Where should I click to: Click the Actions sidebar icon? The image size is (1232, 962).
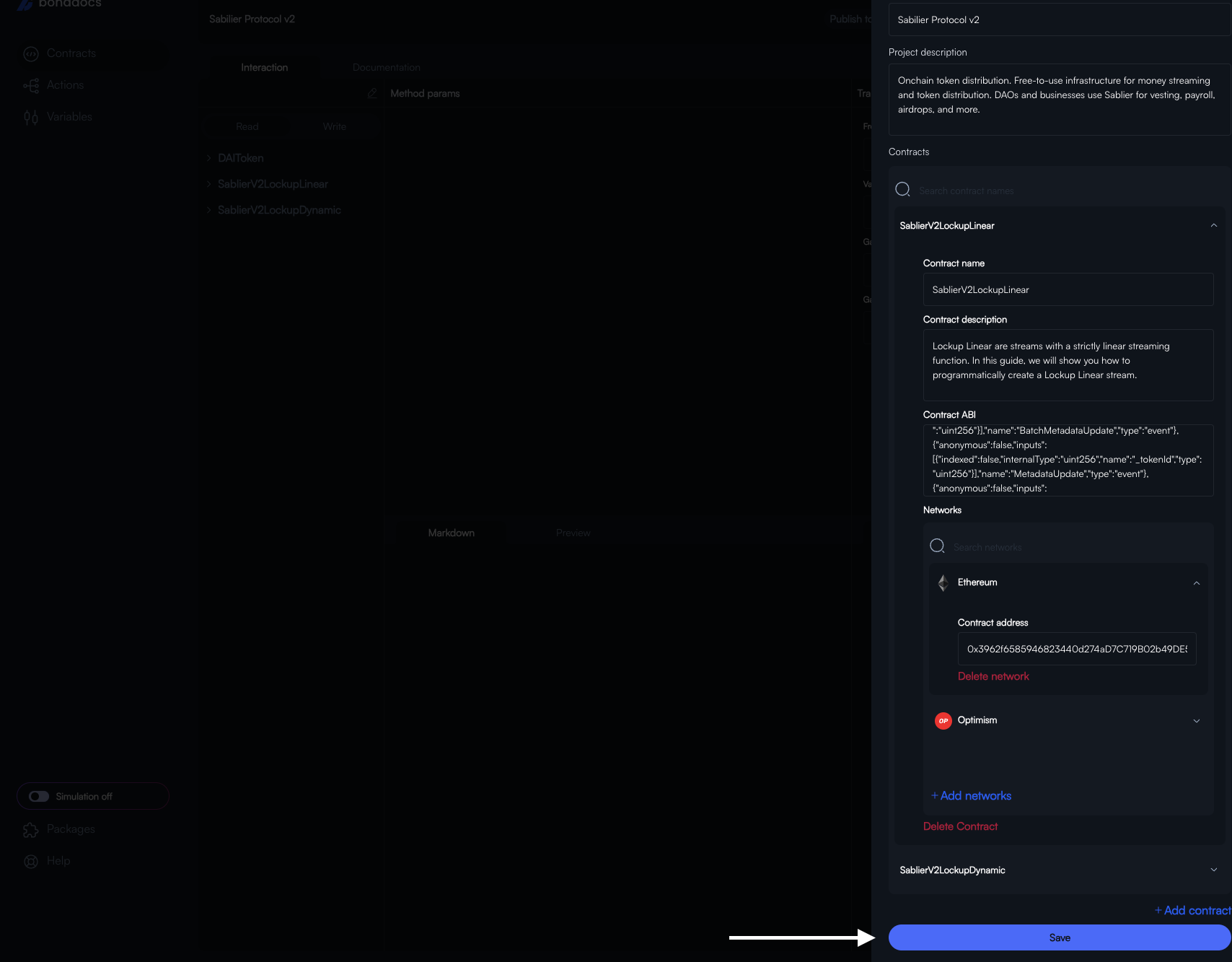(31, 86)
